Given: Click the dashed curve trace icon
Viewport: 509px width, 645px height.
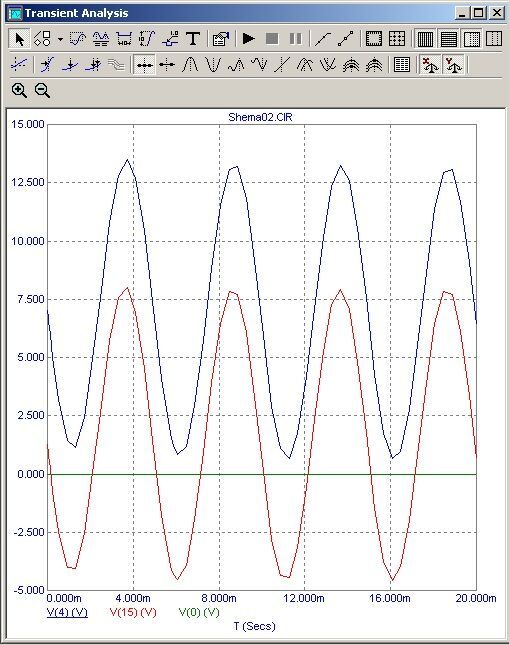Looking at the screenshot, I should coord(19,65).
